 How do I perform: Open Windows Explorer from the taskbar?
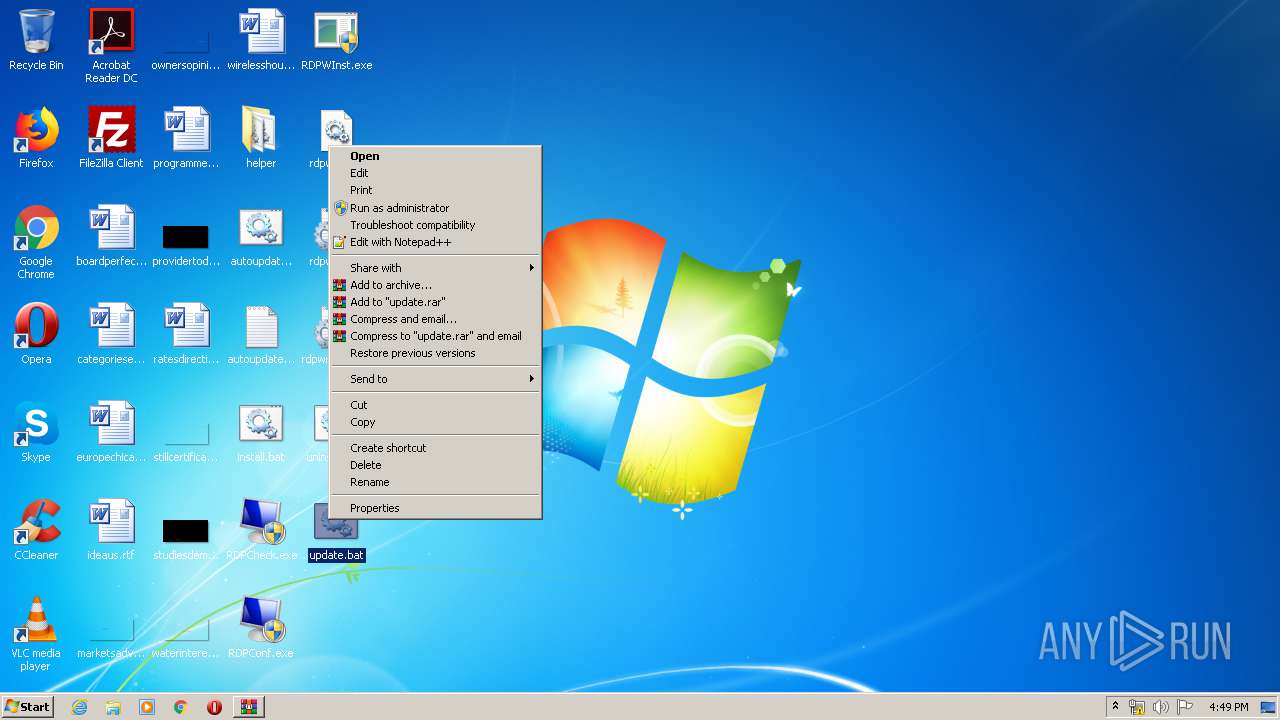tap(113, 707)
